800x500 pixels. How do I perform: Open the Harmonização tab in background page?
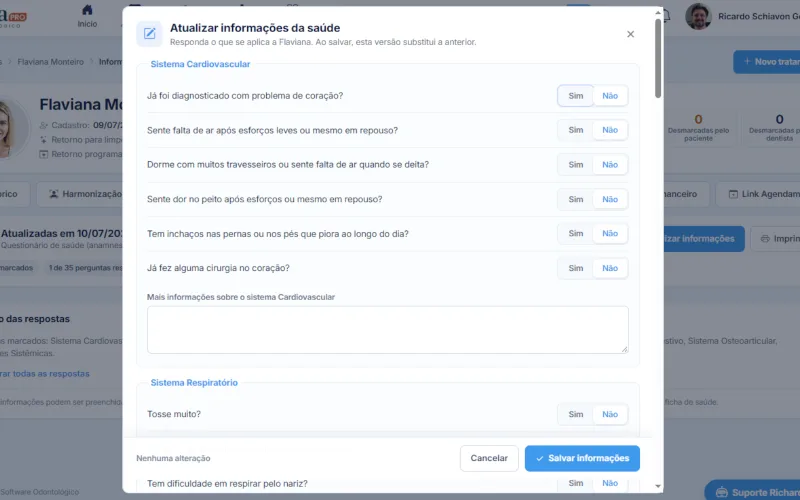(x=80, y=194)
